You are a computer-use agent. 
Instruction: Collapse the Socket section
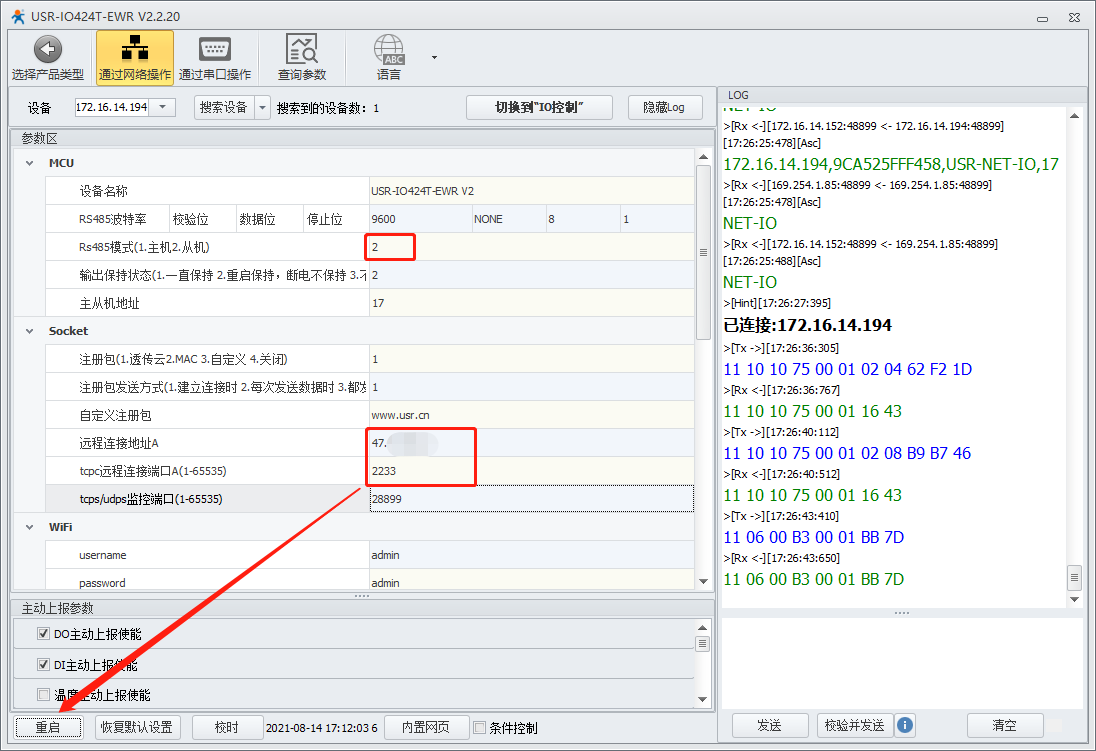coord(29,331)
